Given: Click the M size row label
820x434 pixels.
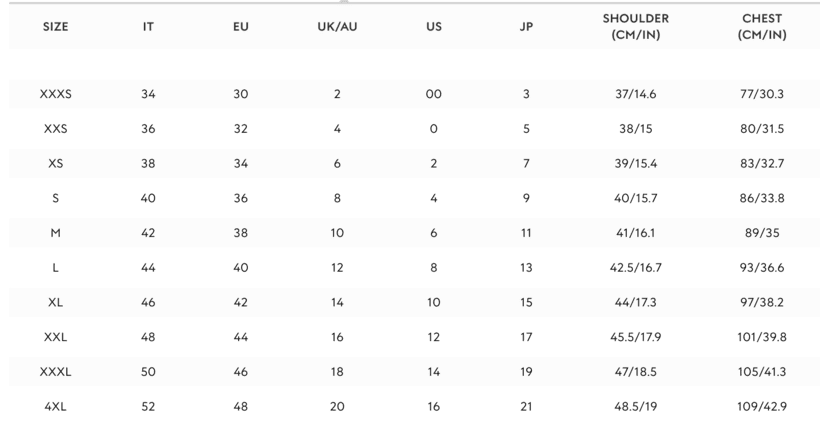Looking at the screenshot, I should click(55, 233).
